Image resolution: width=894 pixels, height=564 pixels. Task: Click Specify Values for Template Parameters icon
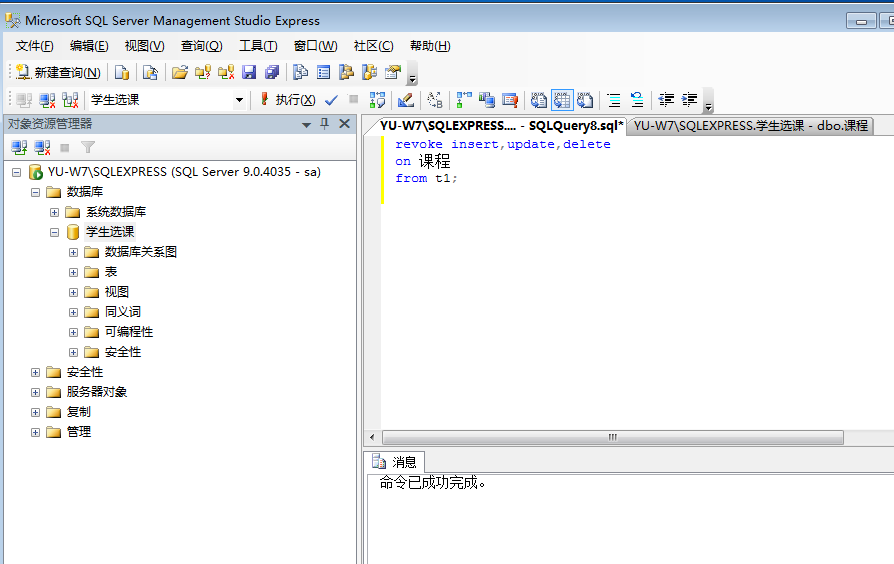coord(435,100)
